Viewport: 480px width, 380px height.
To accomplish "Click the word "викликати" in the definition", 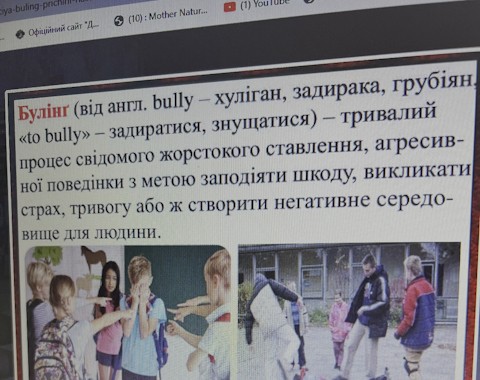I will 416,171.
